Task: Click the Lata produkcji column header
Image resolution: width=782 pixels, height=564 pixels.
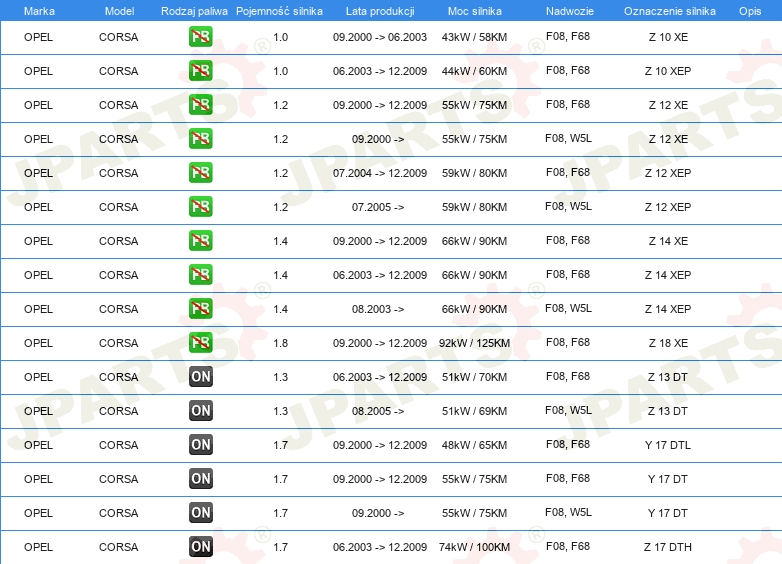Action: click(x=380, y=11)
